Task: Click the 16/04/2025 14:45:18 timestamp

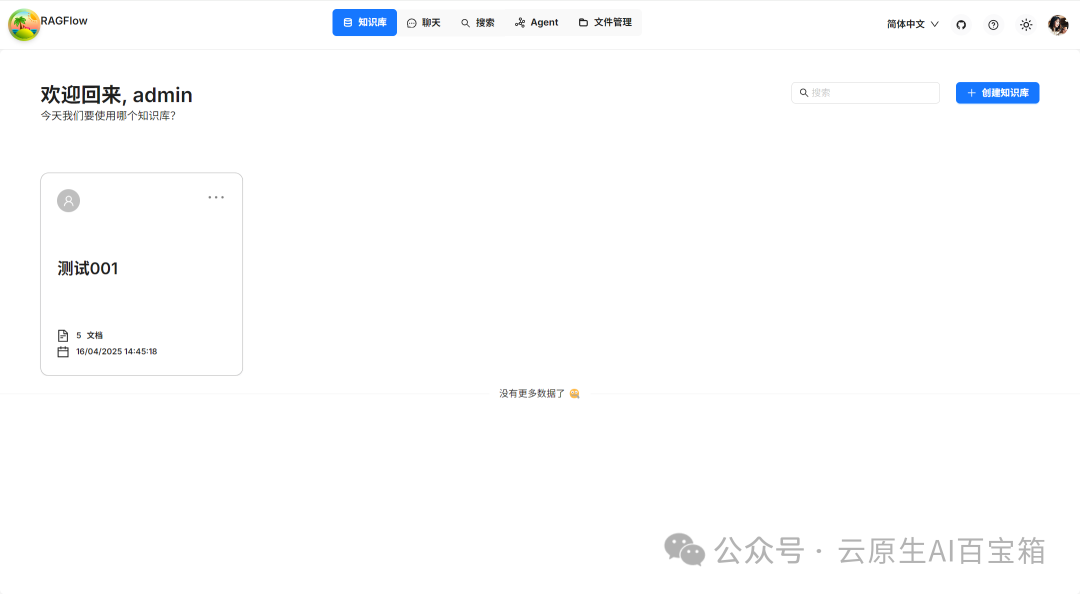Action: [116, 351]
